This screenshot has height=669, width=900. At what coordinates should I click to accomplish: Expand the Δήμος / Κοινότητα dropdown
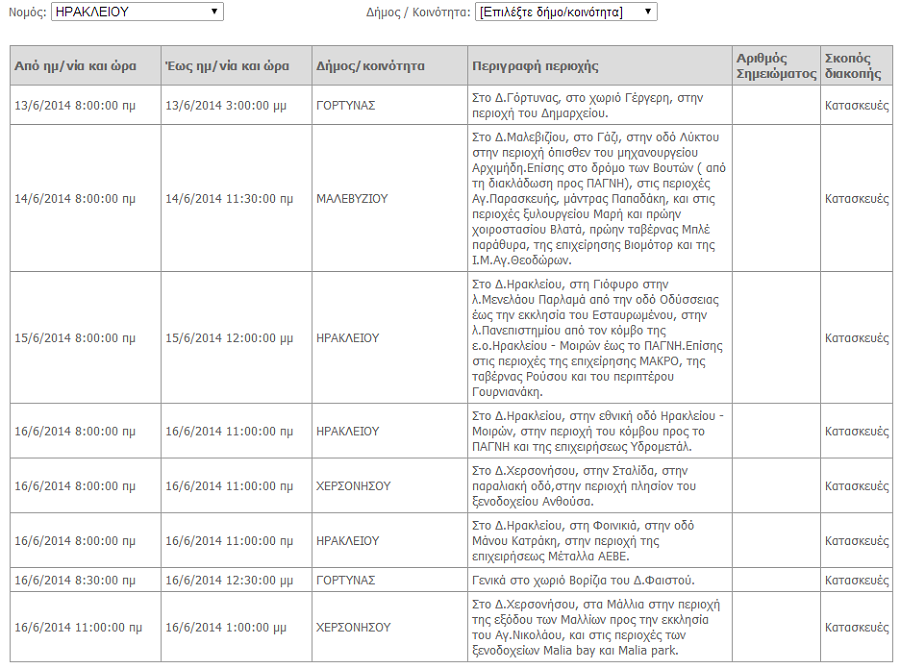(565, 12)
